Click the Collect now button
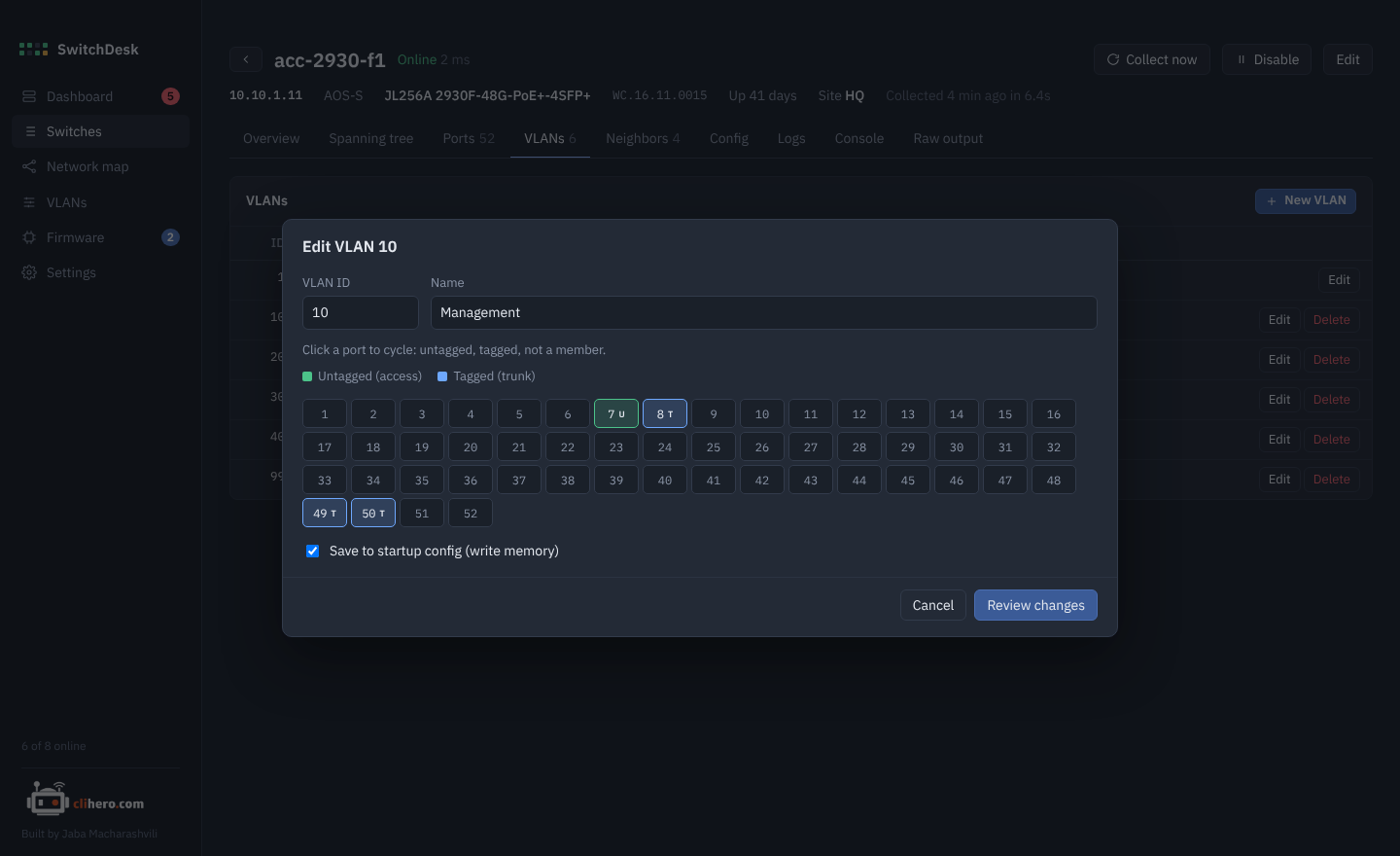This screenshot has width=1400, height=856. point(1152,59)
